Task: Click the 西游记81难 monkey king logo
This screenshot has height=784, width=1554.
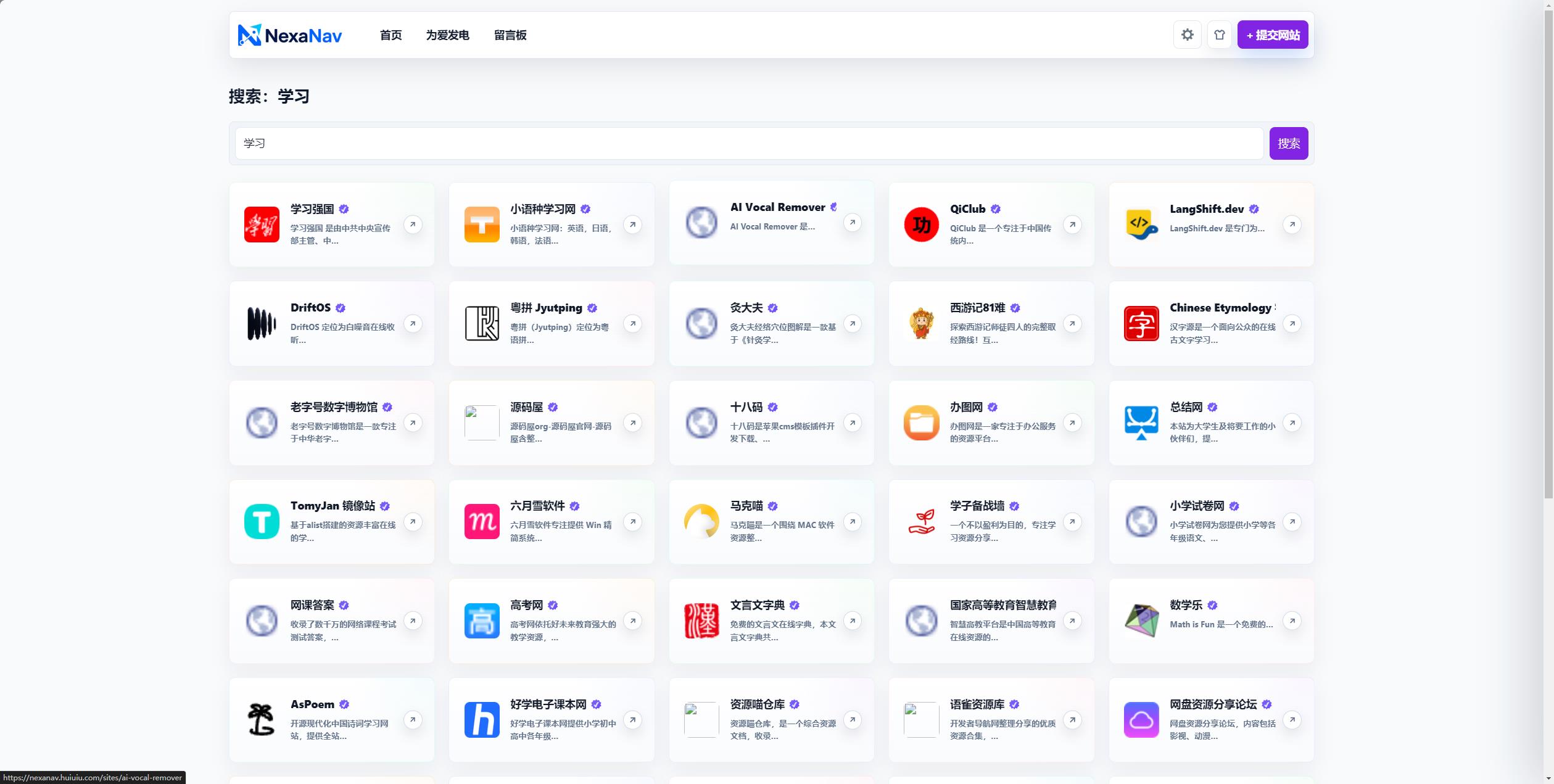Action: pyautogui.click(x=922, y=324)
